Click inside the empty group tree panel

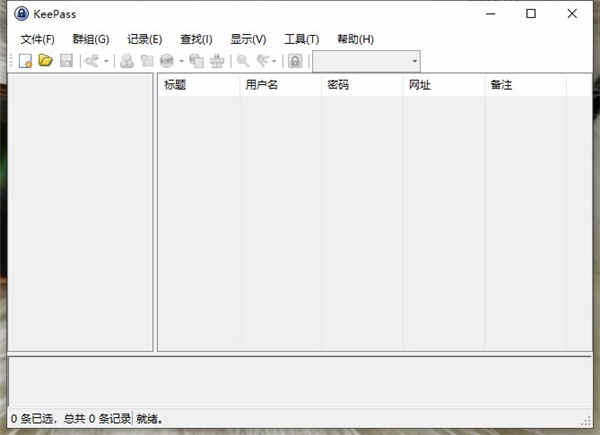[80, 212]
